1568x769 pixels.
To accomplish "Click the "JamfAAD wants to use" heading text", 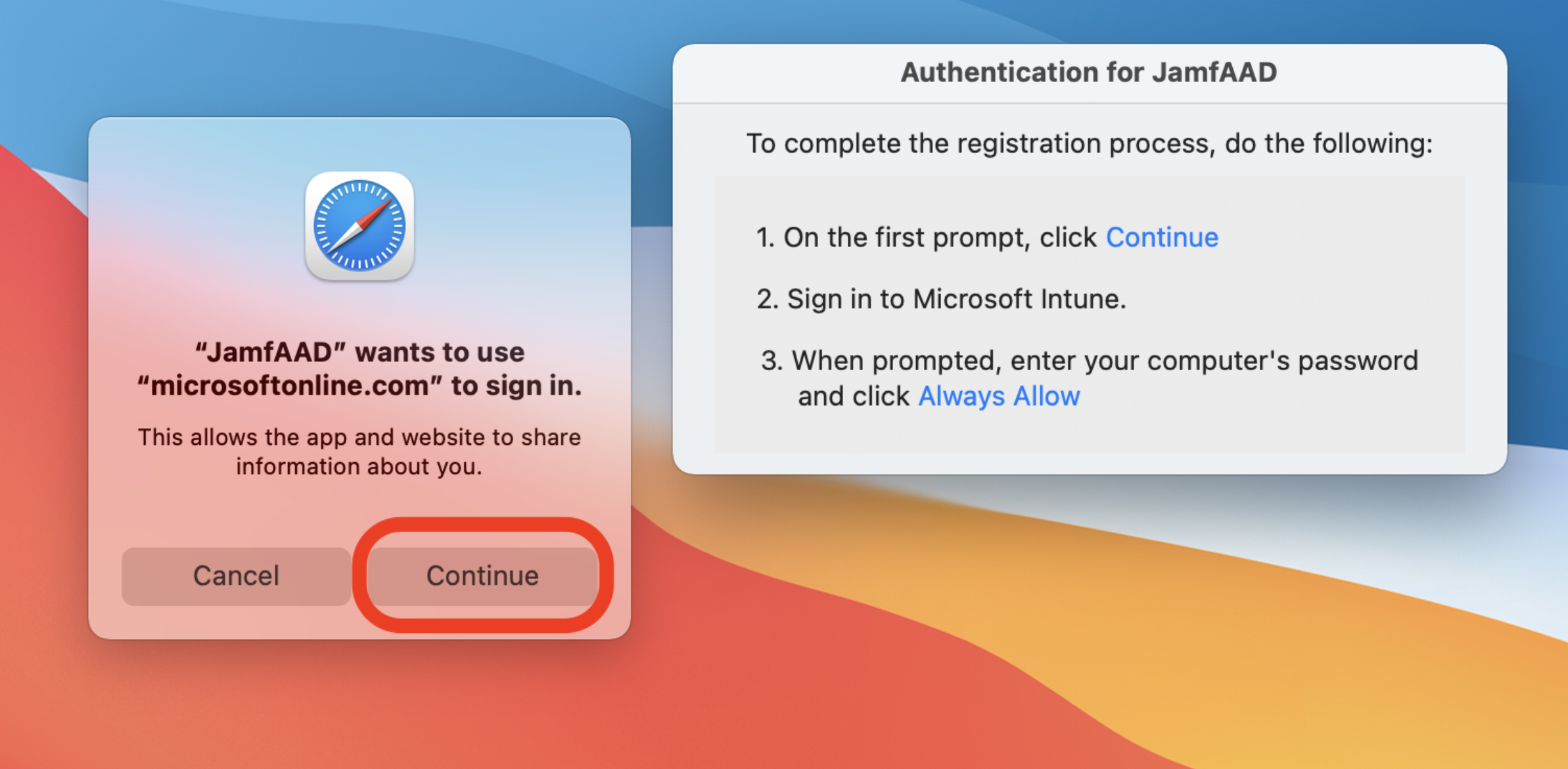I will [359, 352].
